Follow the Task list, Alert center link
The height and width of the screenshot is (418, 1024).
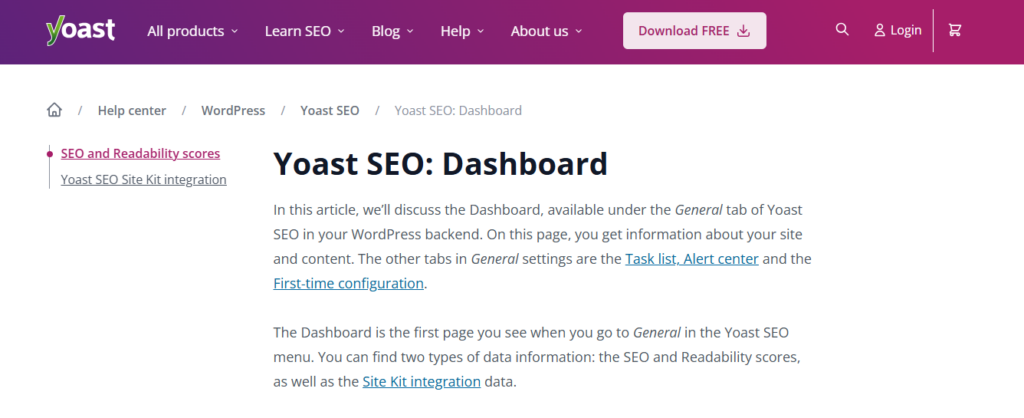coord(692,259)
